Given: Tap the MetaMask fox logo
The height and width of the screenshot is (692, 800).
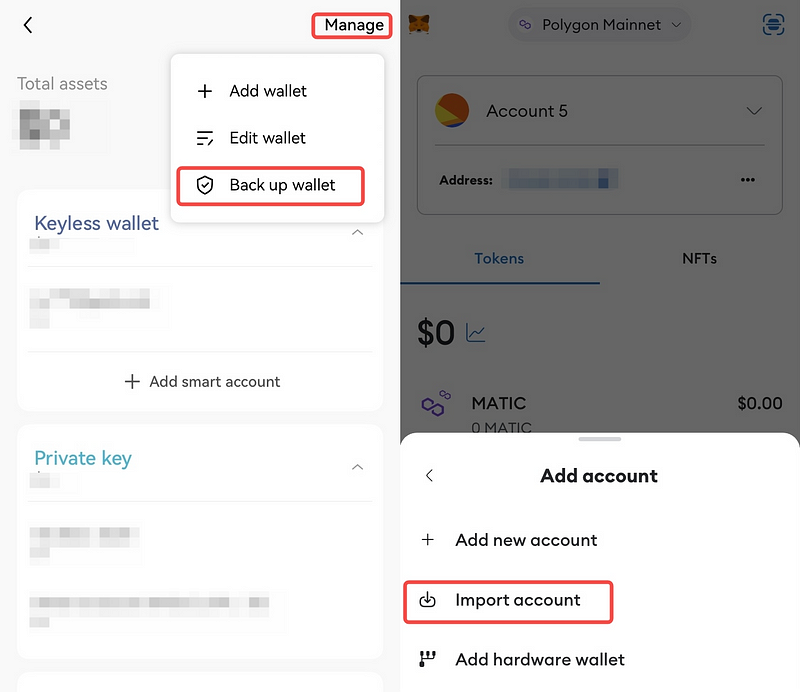Looking at the screenshot, I should point(419,24).
